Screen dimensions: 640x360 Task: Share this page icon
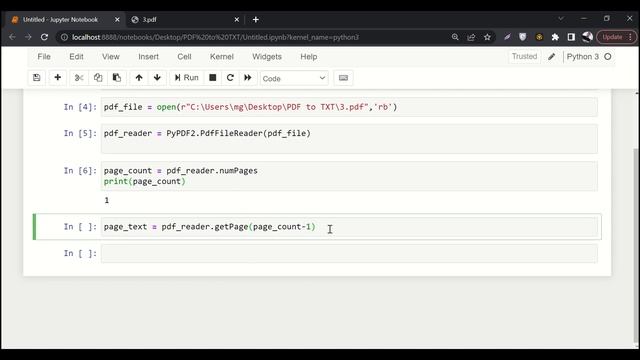[x=471, y=37]
